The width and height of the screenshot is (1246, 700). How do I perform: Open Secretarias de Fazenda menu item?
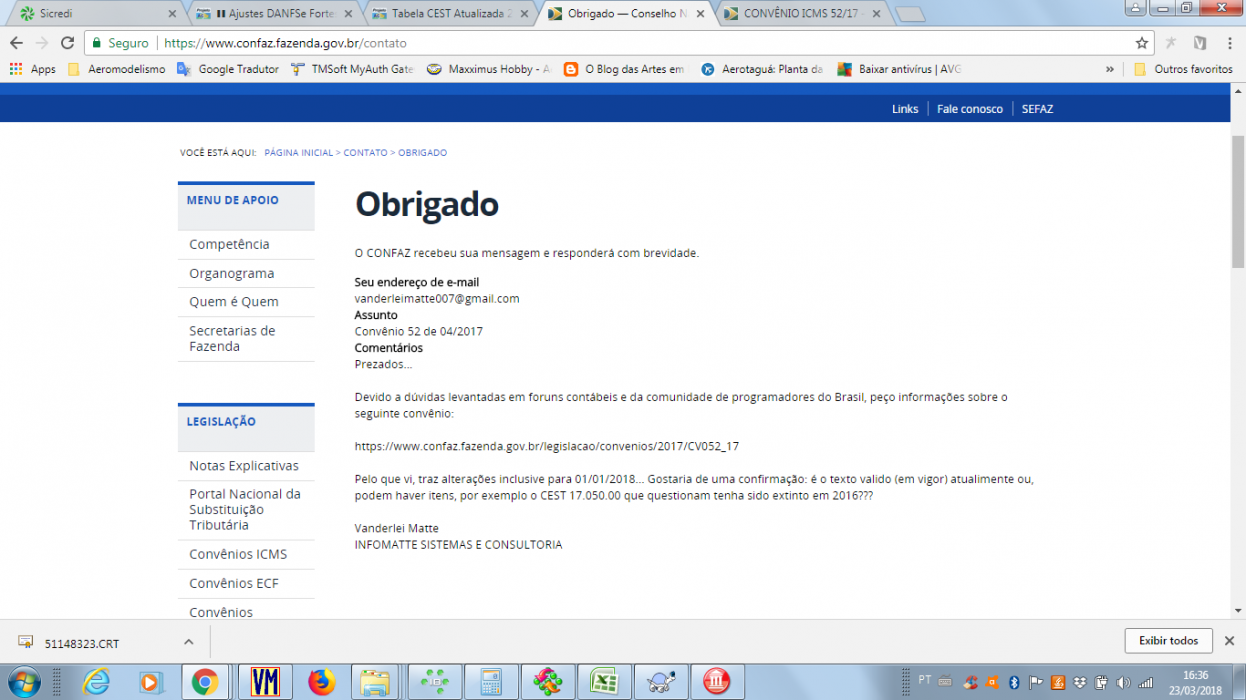point(232,338)
